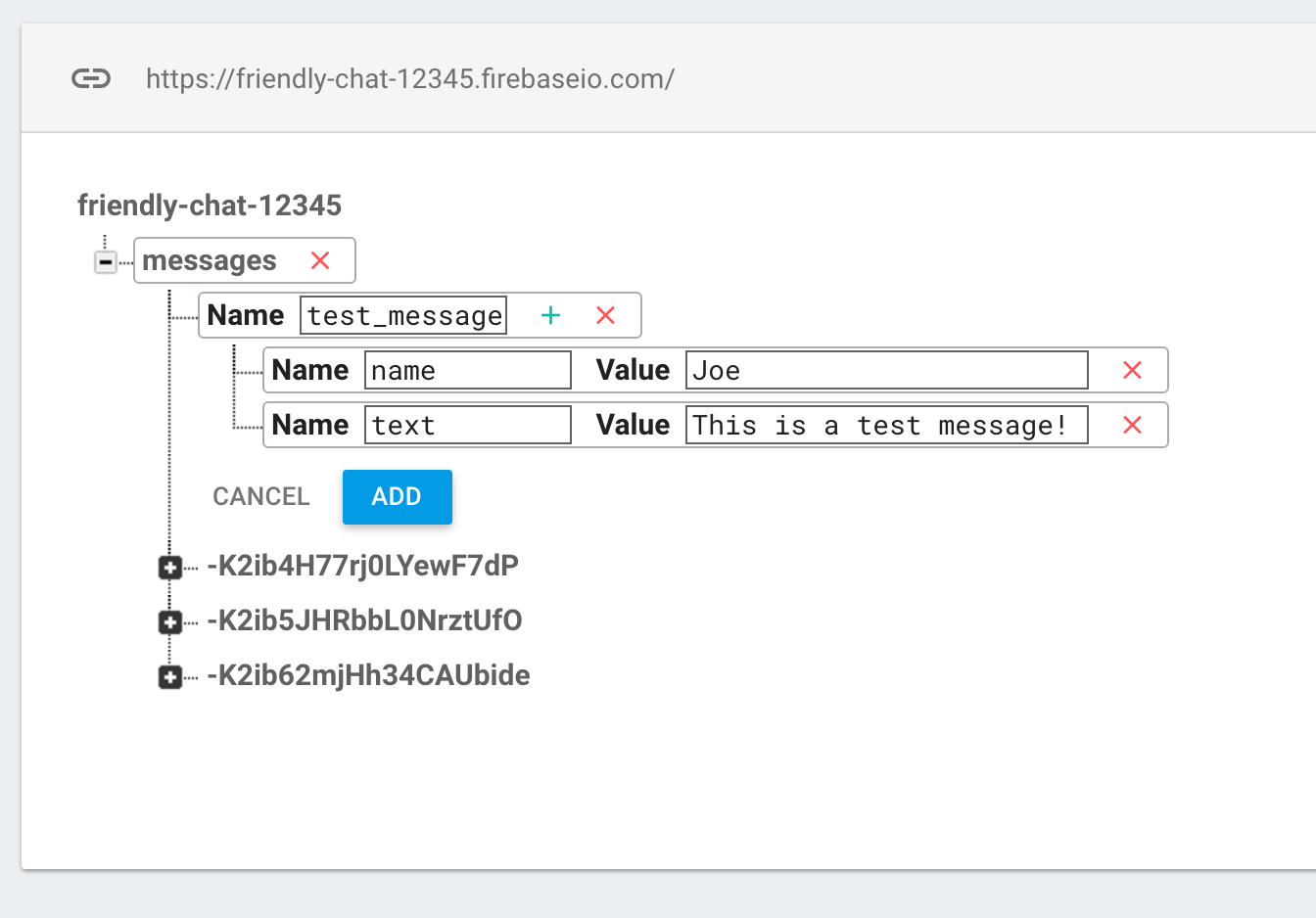Click the ADD button to save the message
Viewport: 1316px width, 918px height.
click(x=397, y=496)
